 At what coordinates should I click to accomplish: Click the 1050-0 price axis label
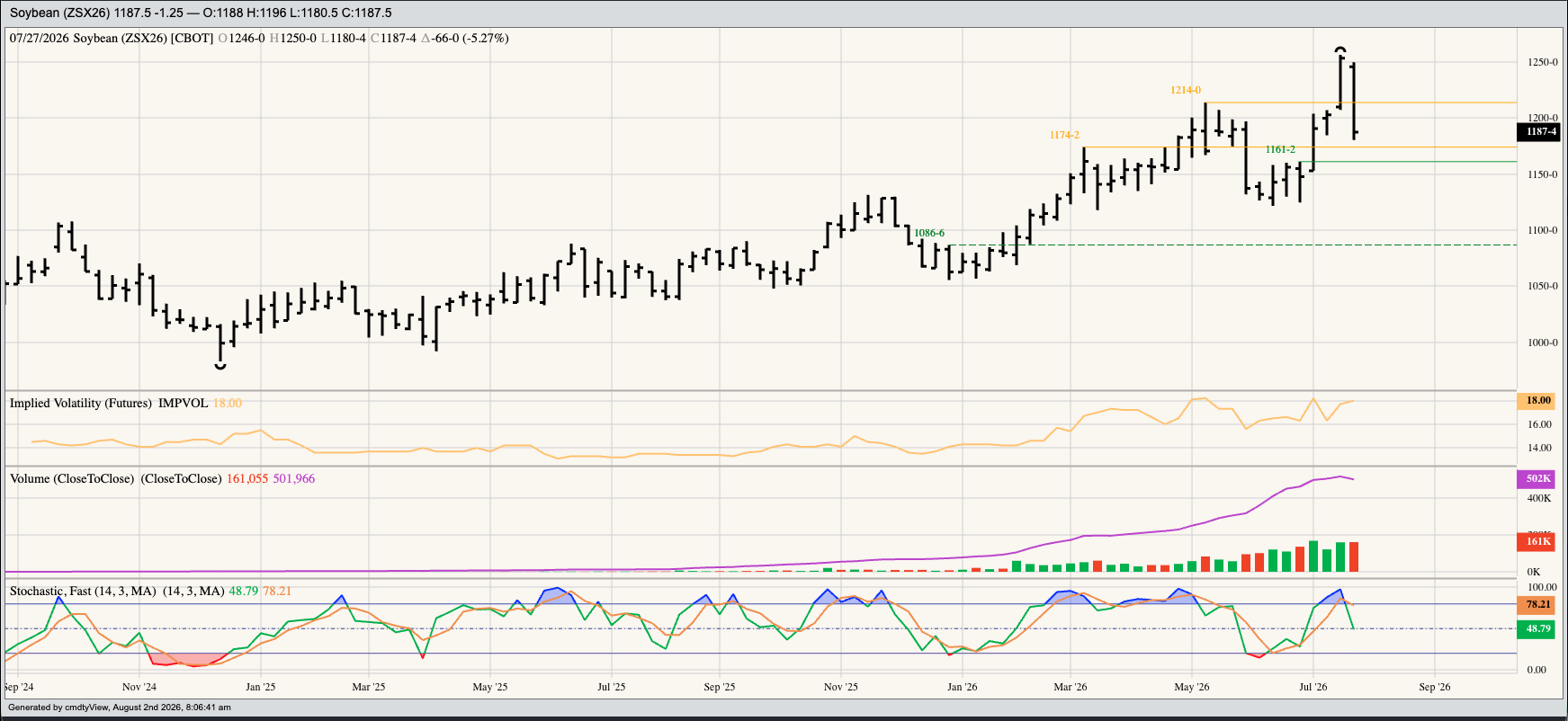coord(1542,286)
